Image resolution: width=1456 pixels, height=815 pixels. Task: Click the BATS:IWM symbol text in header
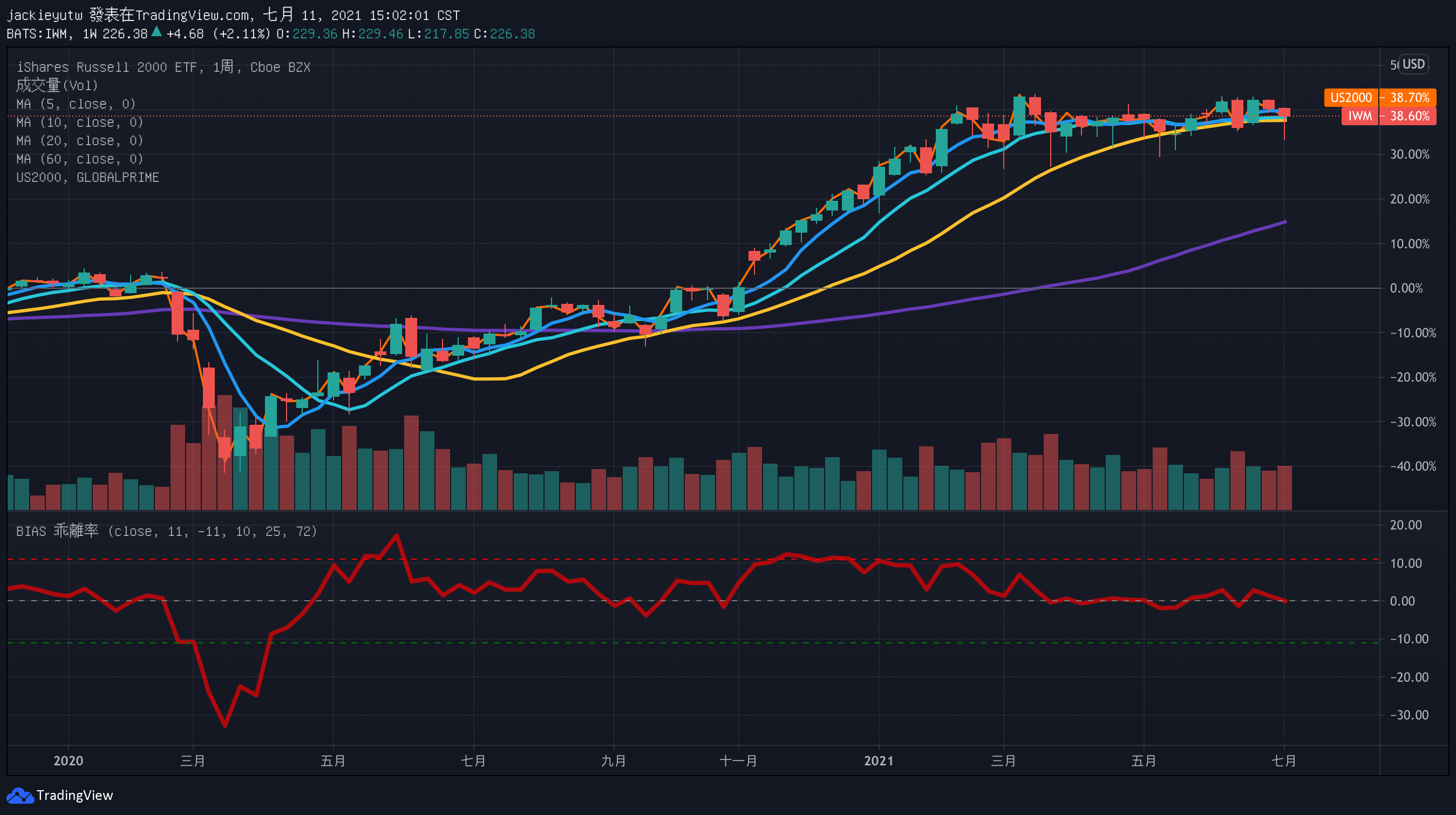(37, 34)
